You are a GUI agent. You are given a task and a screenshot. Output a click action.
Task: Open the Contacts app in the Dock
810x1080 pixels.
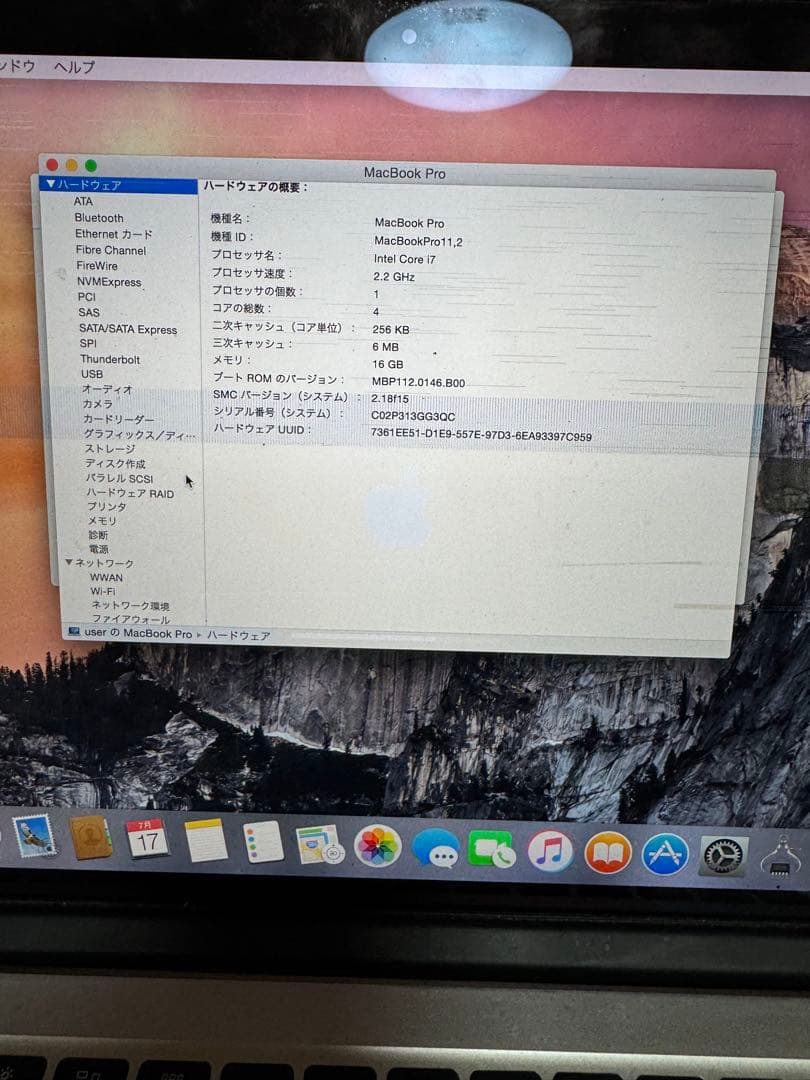pos(90,837)
